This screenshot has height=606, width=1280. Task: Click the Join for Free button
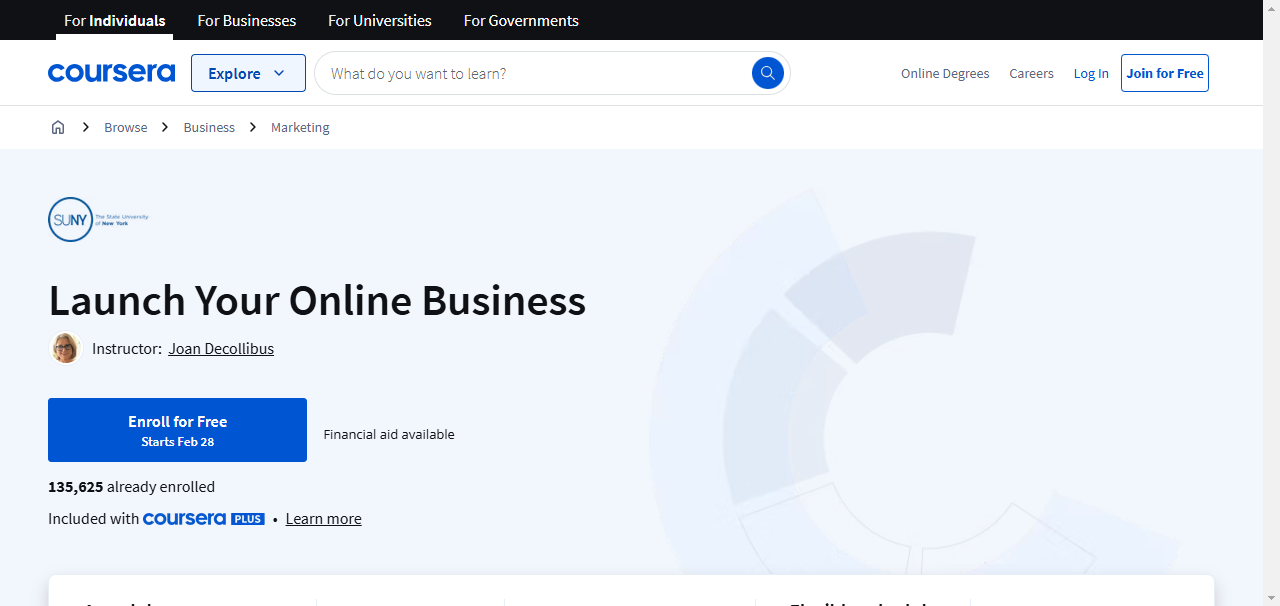1164,72
